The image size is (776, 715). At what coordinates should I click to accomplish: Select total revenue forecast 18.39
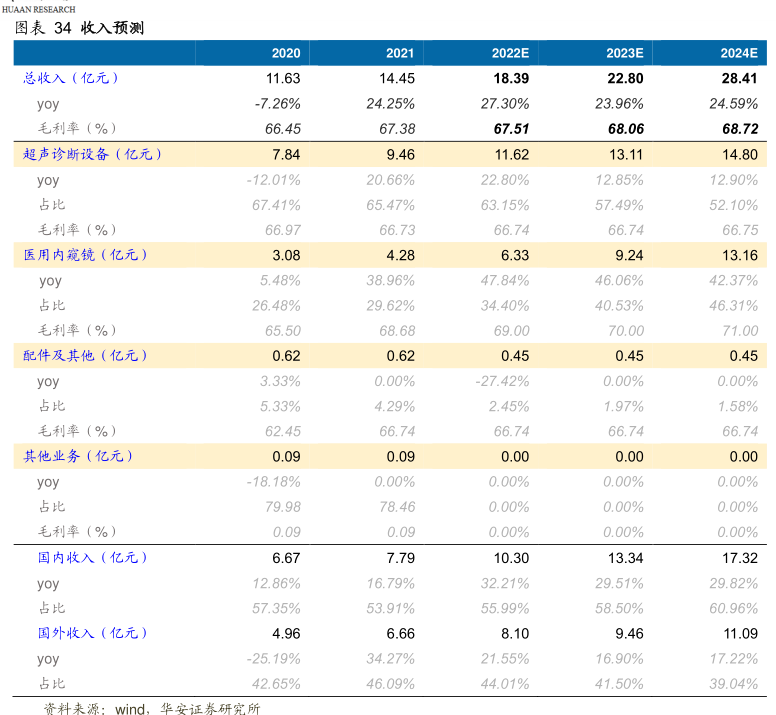click(x=511, y=79)
